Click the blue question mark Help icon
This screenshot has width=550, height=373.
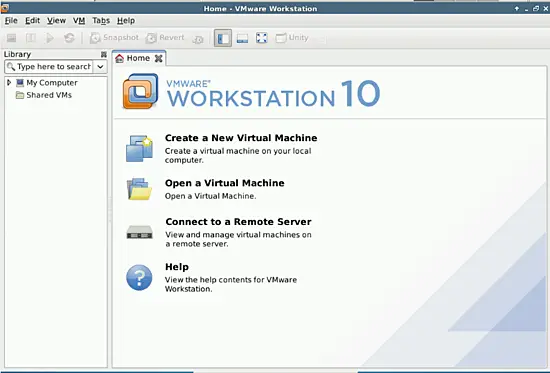139,278
